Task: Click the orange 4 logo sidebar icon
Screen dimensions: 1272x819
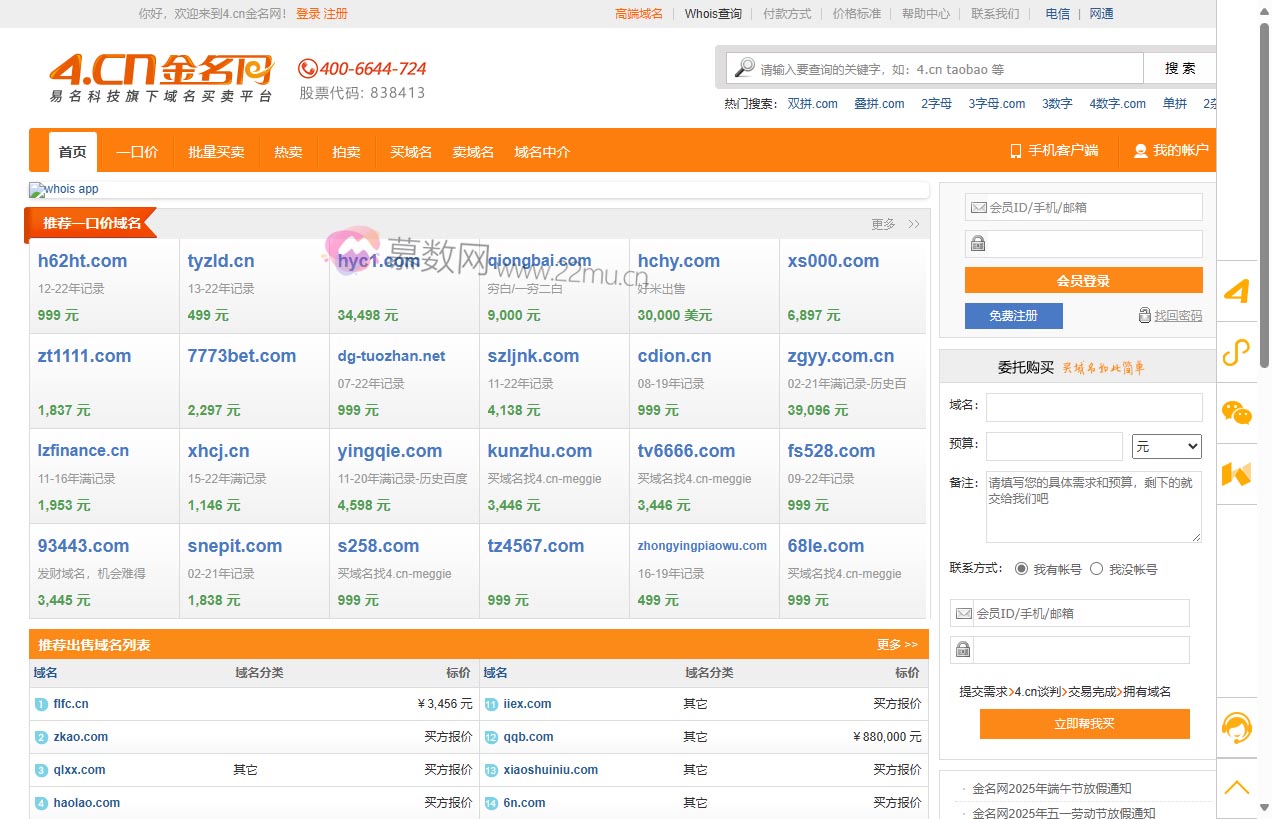Action: pos(1237,292)
